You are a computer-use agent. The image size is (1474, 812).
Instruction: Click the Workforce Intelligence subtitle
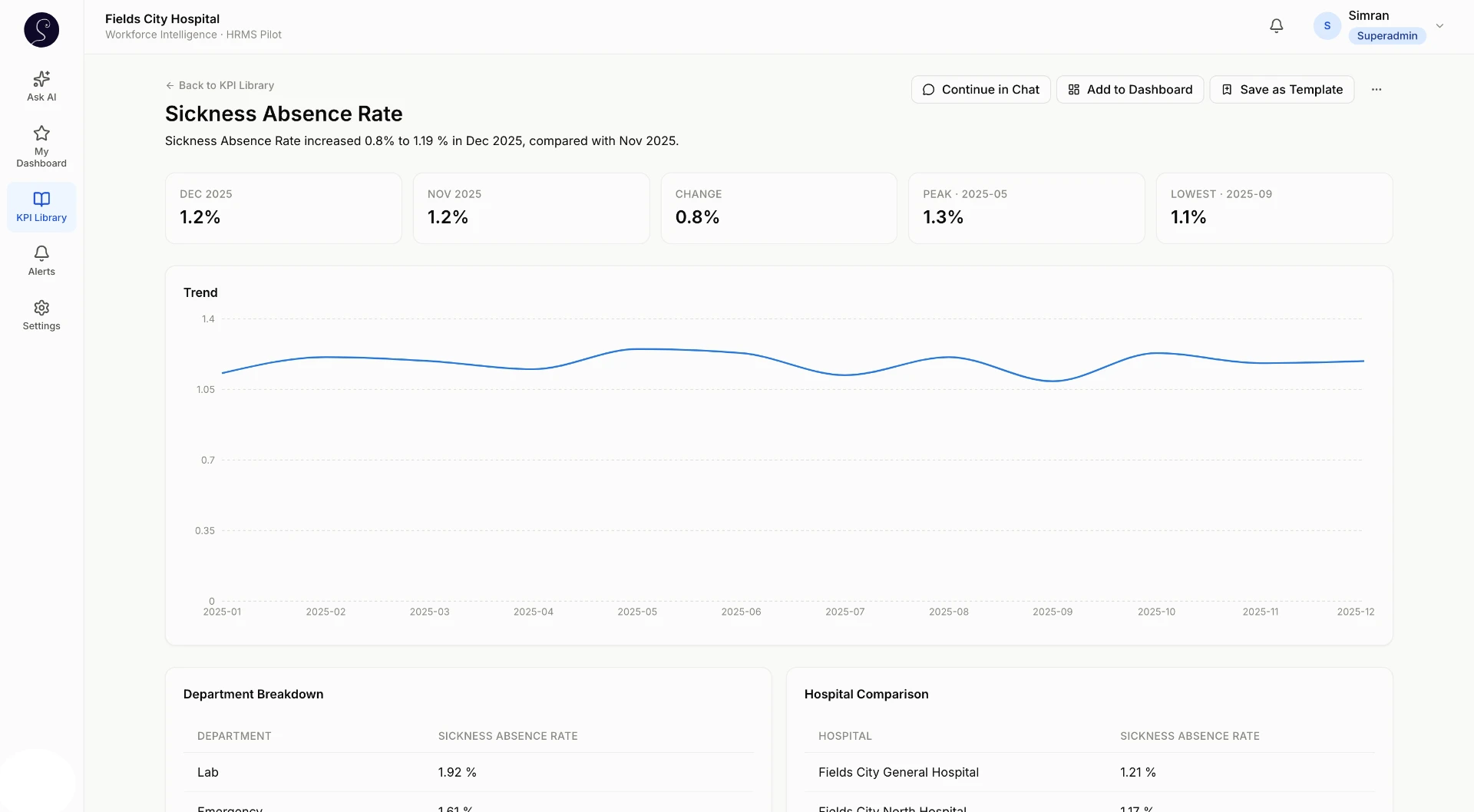point(193,35)
